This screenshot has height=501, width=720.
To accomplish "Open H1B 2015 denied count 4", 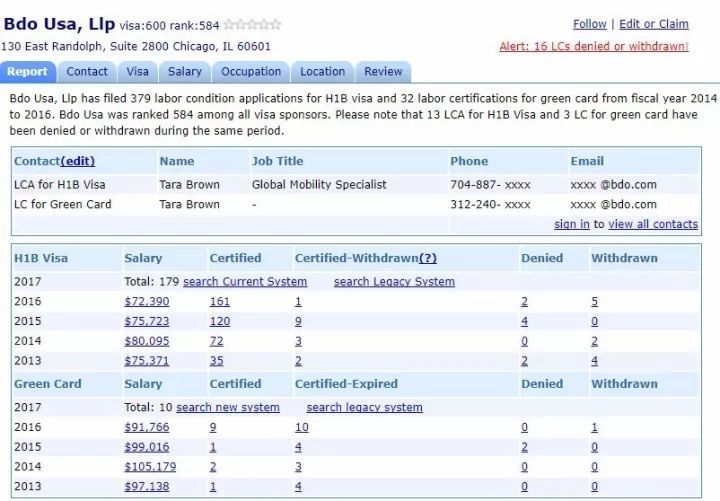I will click(524, 321).
